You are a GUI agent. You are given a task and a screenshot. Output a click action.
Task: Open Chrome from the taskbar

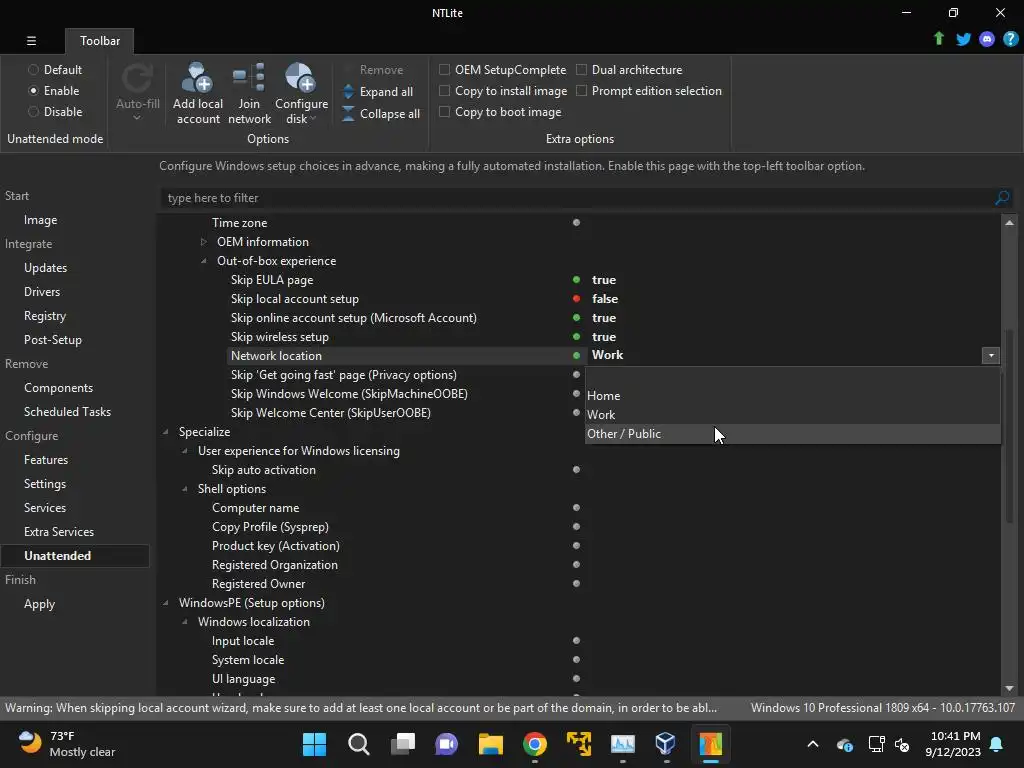pos(535,744)
